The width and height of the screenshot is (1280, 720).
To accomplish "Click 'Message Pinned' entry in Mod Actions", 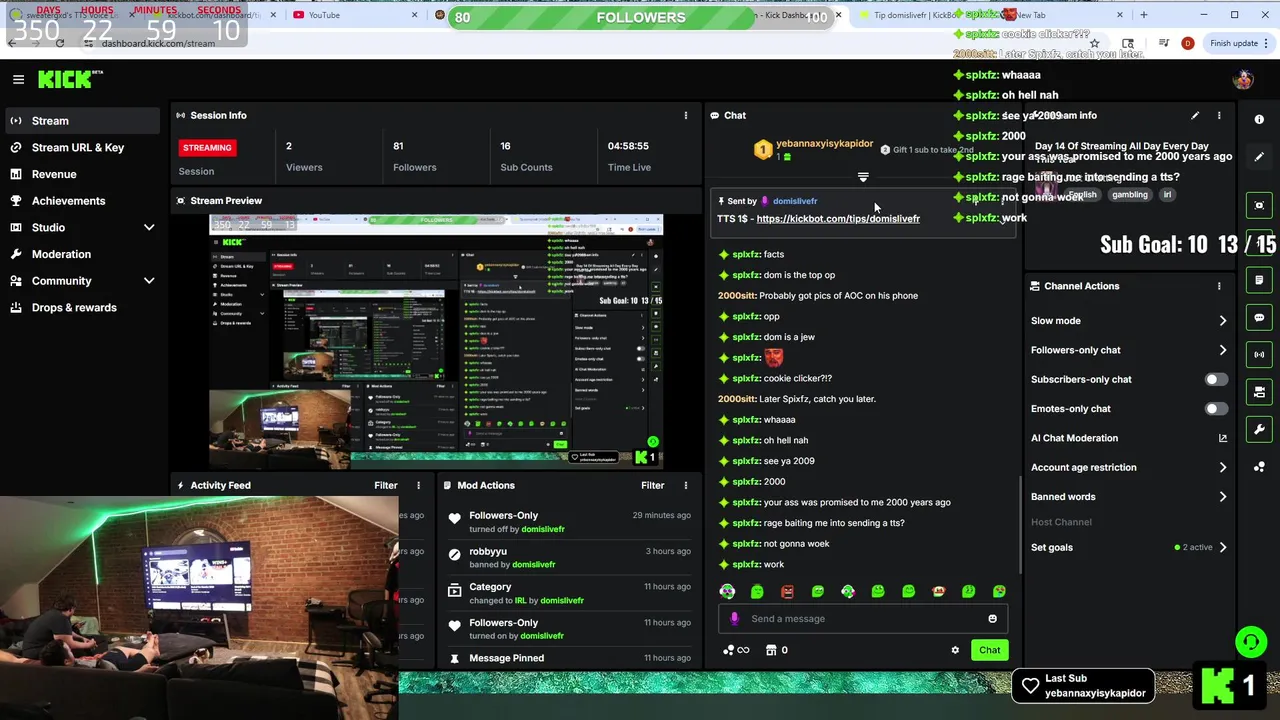I will pos(568,658).
